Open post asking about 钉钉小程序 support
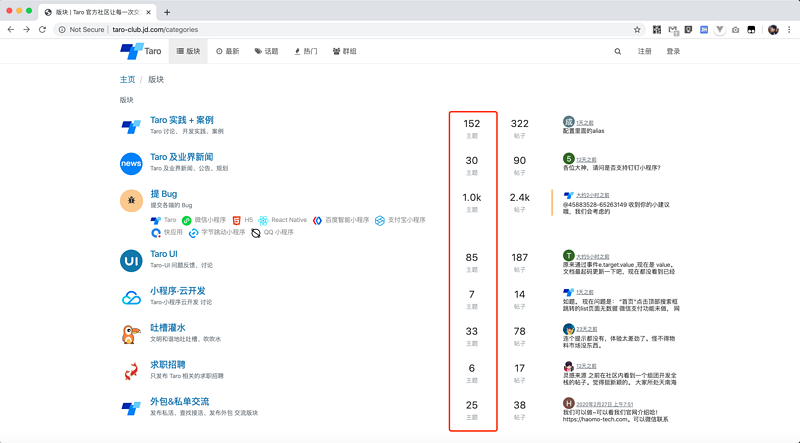The image size is (800, 443). point(611,167)
